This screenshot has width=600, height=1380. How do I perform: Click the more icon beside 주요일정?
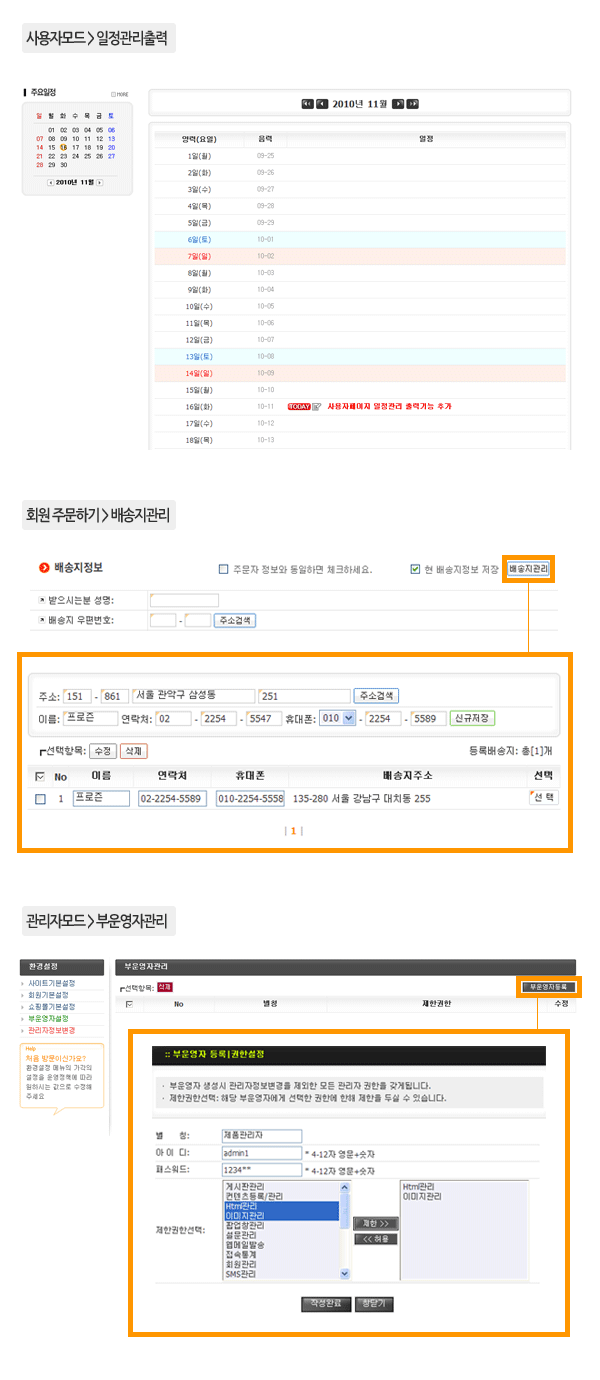(x=119, y=94)
